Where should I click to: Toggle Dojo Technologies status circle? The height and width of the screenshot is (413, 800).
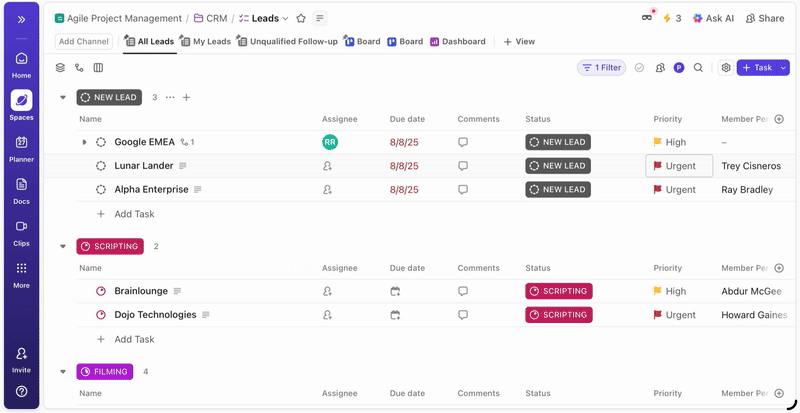(101, 315)
